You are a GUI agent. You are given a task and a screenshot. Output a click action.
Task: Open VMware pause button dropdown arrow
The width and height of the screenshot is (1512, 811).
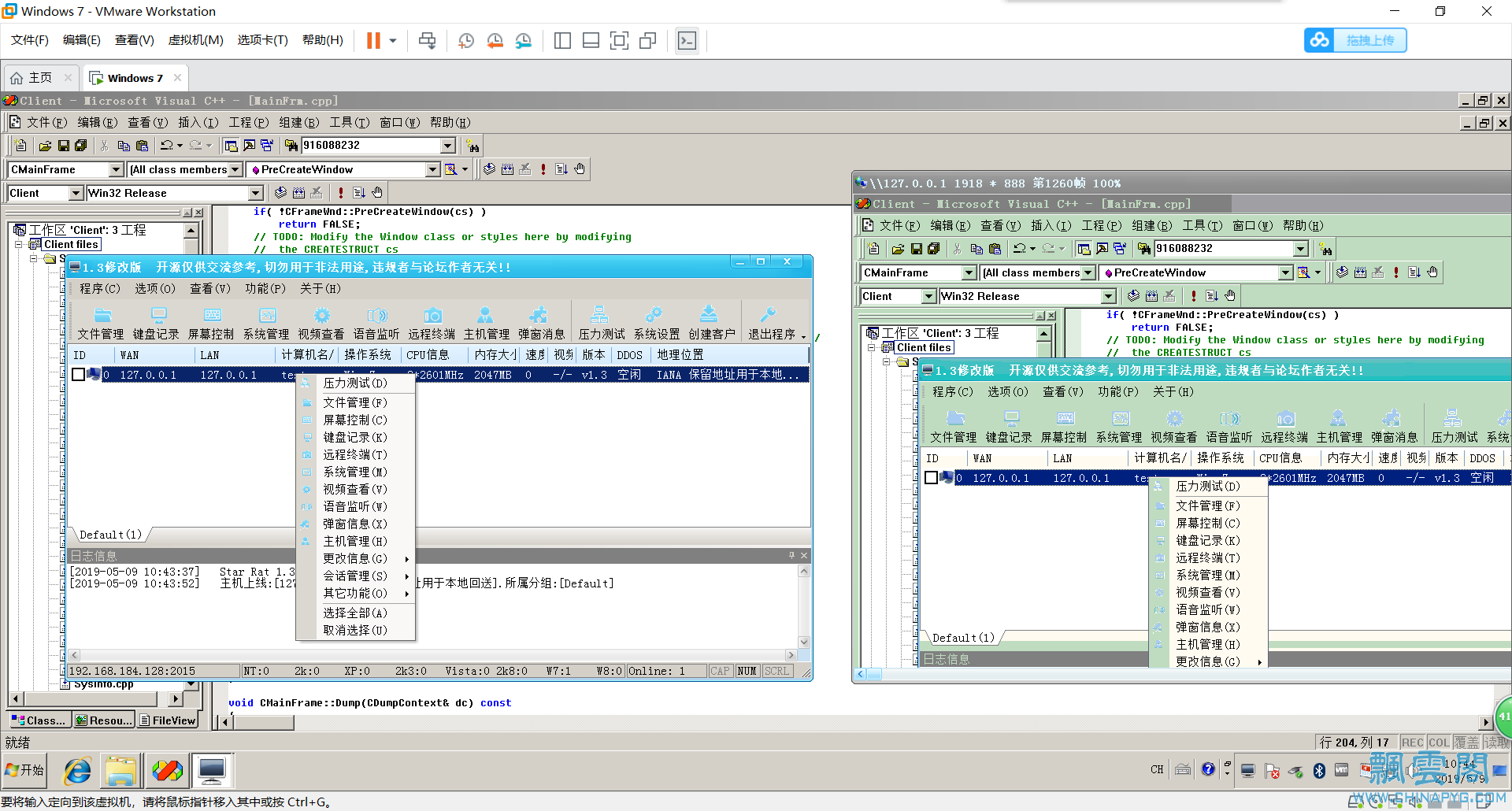(393, 40)
